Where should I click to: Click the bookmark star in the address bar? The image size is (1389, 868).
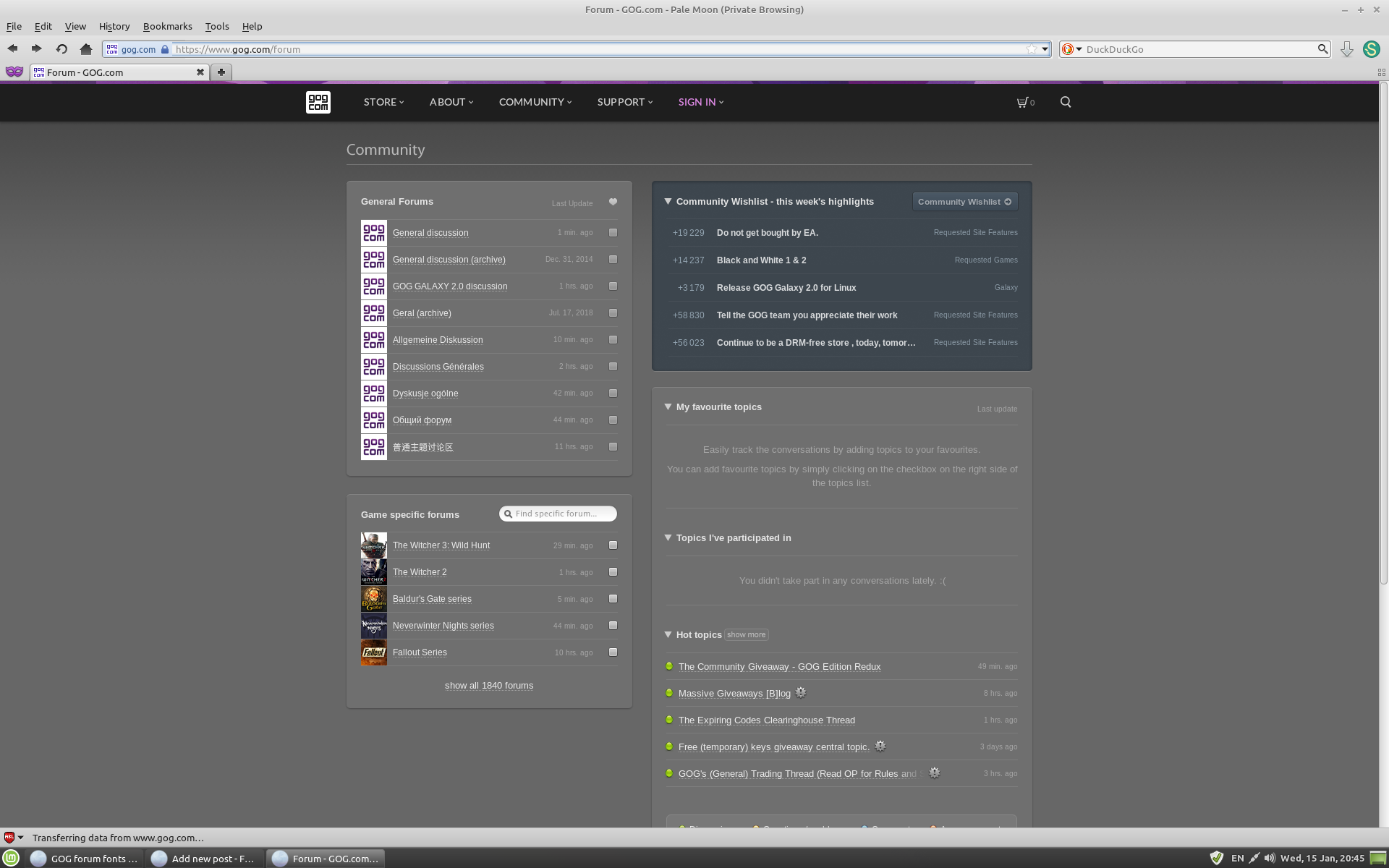click(1031, 49)
